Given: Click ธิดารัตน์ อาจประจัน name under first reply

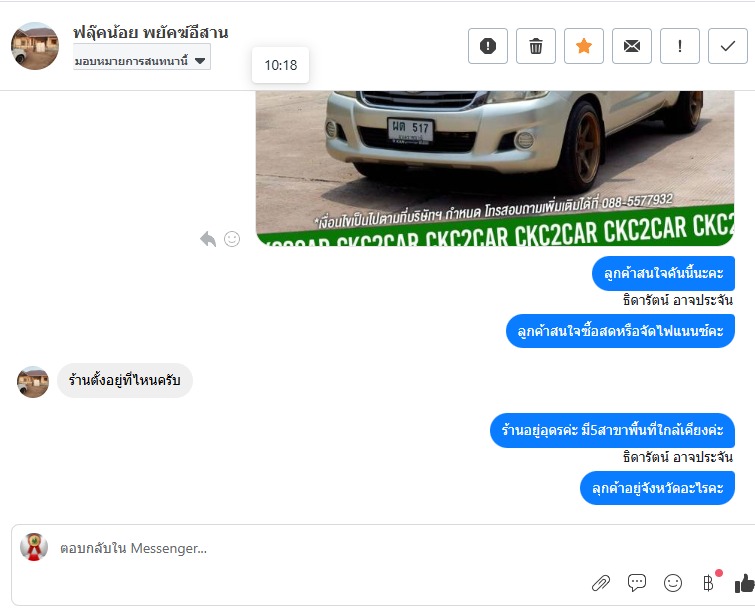Looking at the screenshot, I should coord(677,300).
